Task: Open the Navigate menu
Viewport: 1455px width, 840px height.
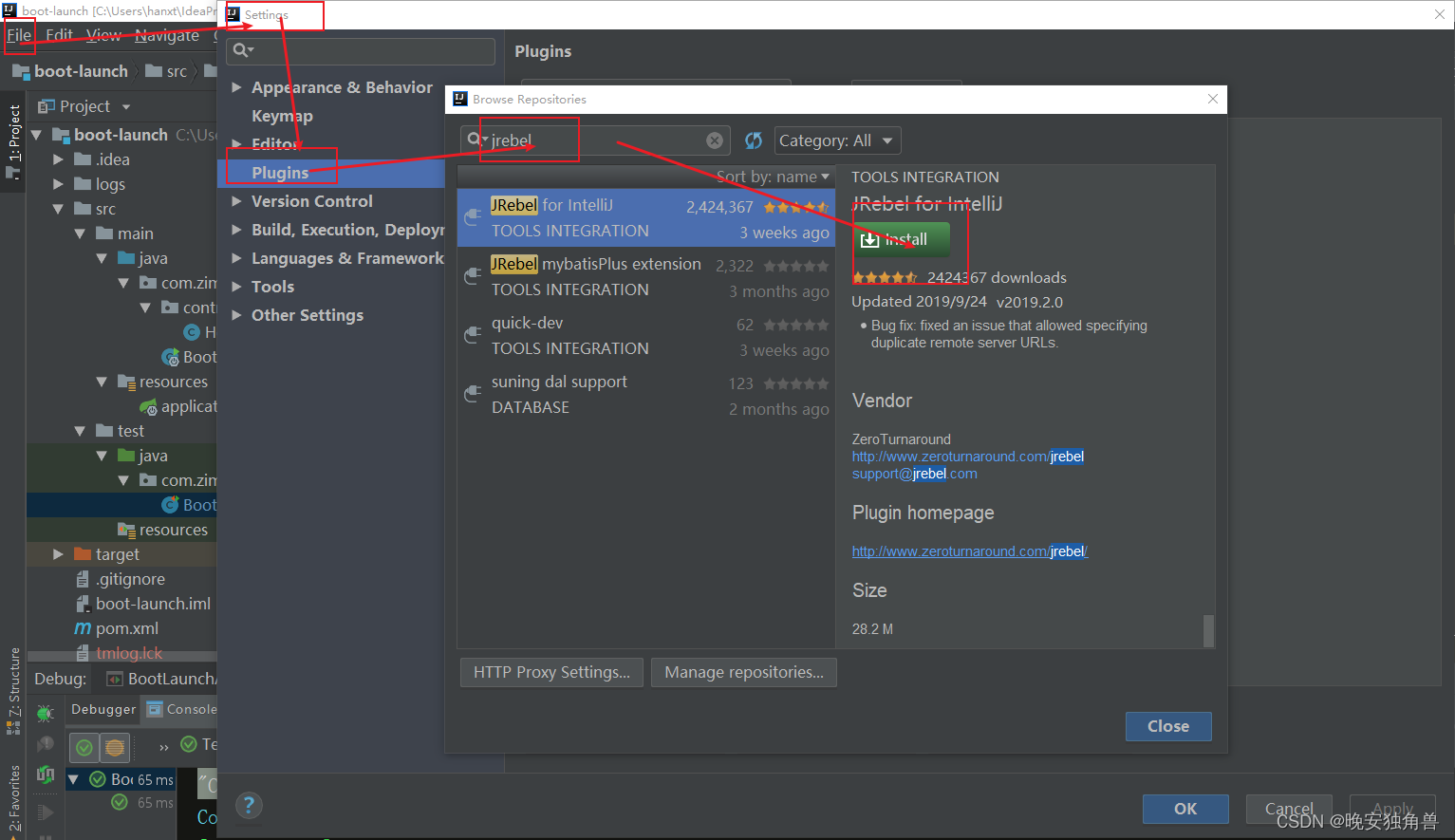Action: pyautogui.click(x=167, y=35)
